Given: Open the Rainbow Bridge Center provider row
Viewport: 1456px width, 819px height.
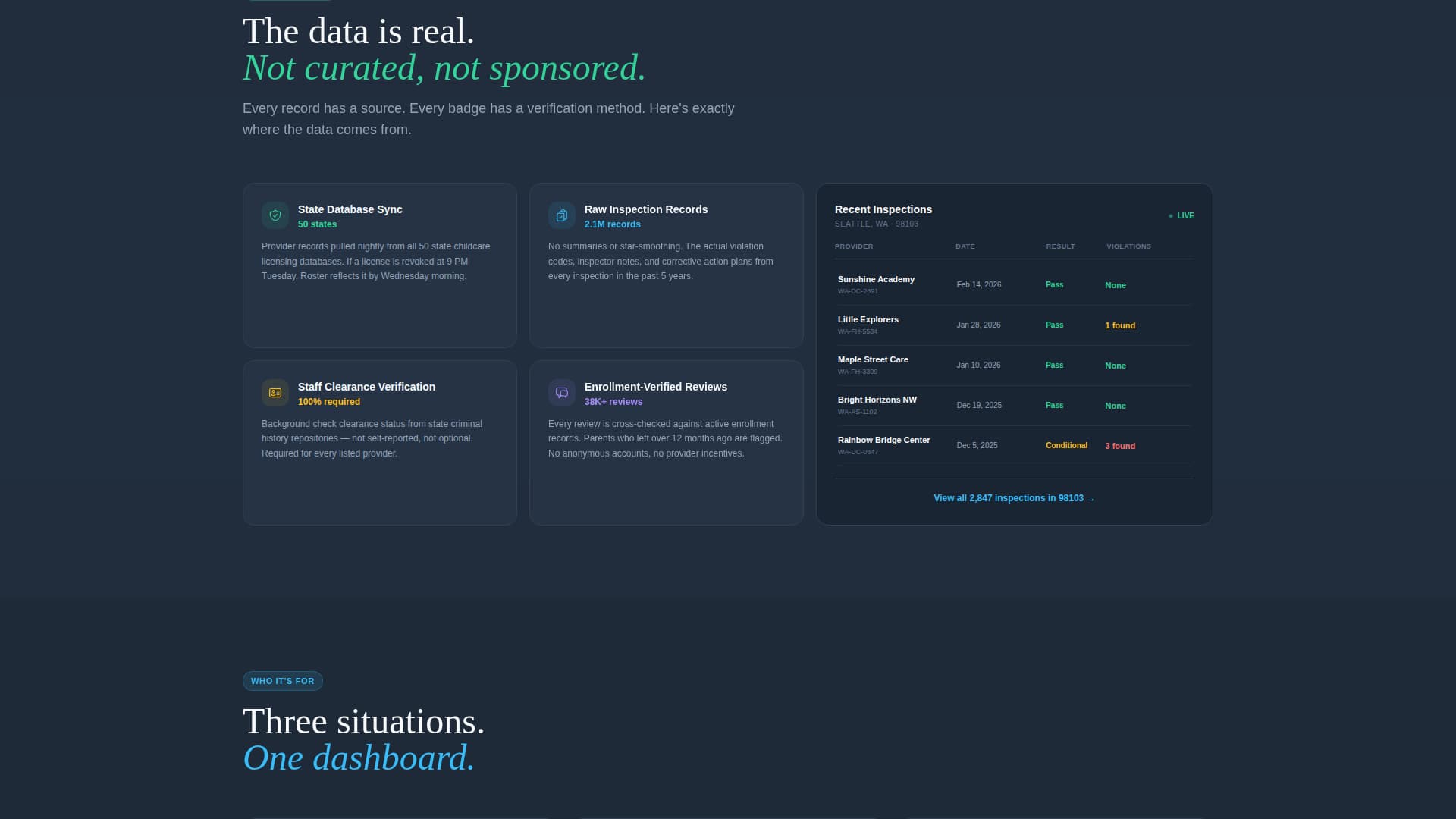Looking at the screenshot, I should (1014, 446).
